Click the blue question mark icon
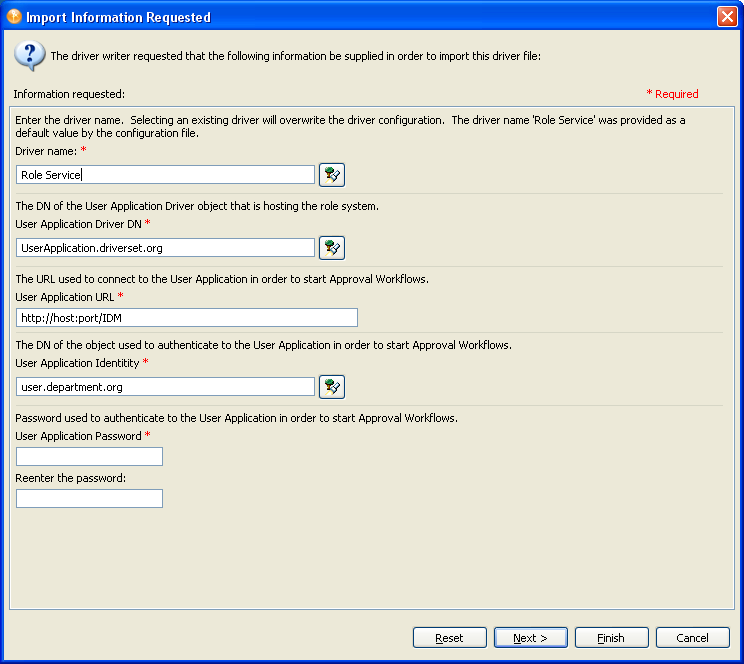 (x=29, y=56)
